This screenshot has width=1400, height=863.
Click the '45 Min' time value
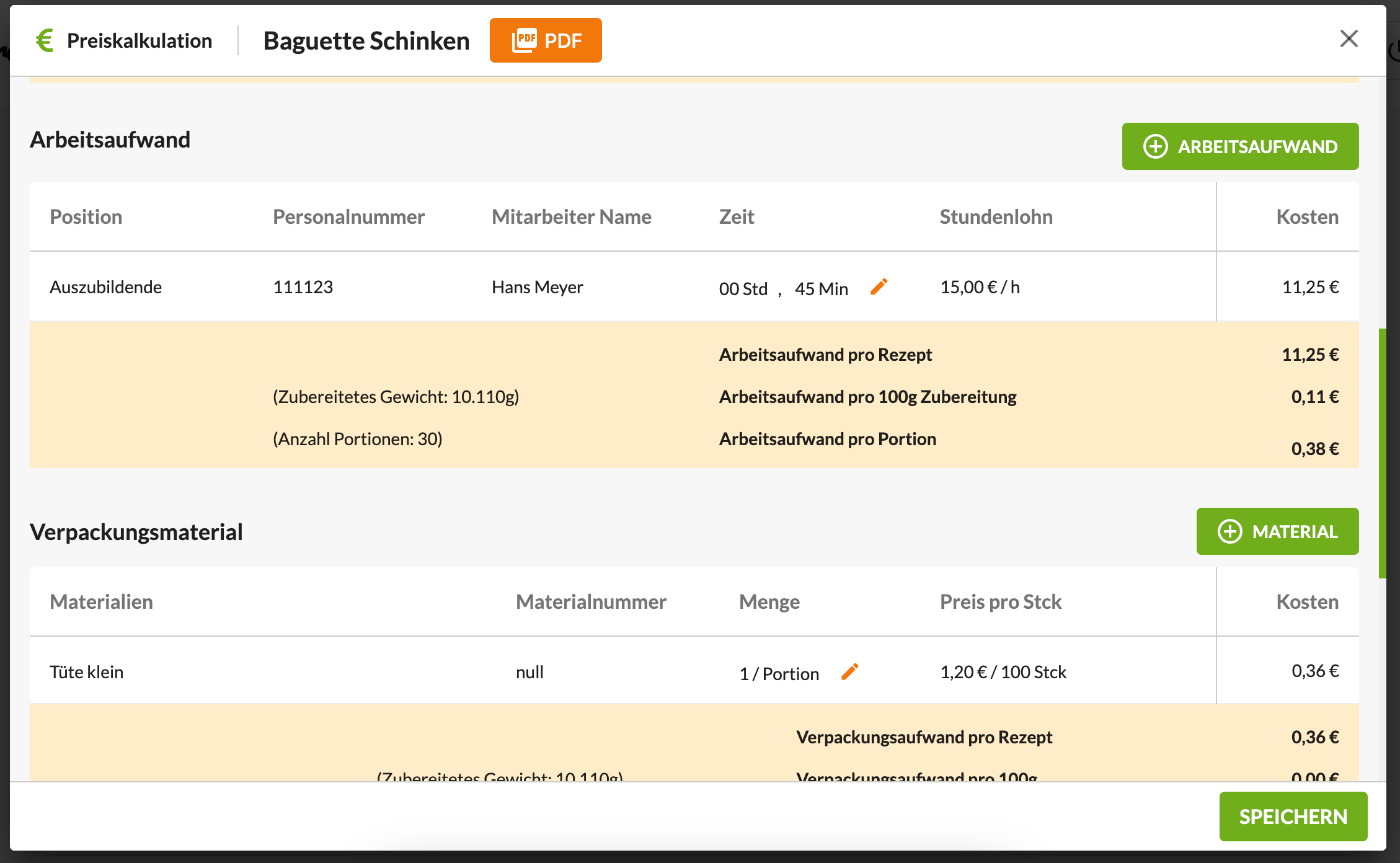[821, 289]
